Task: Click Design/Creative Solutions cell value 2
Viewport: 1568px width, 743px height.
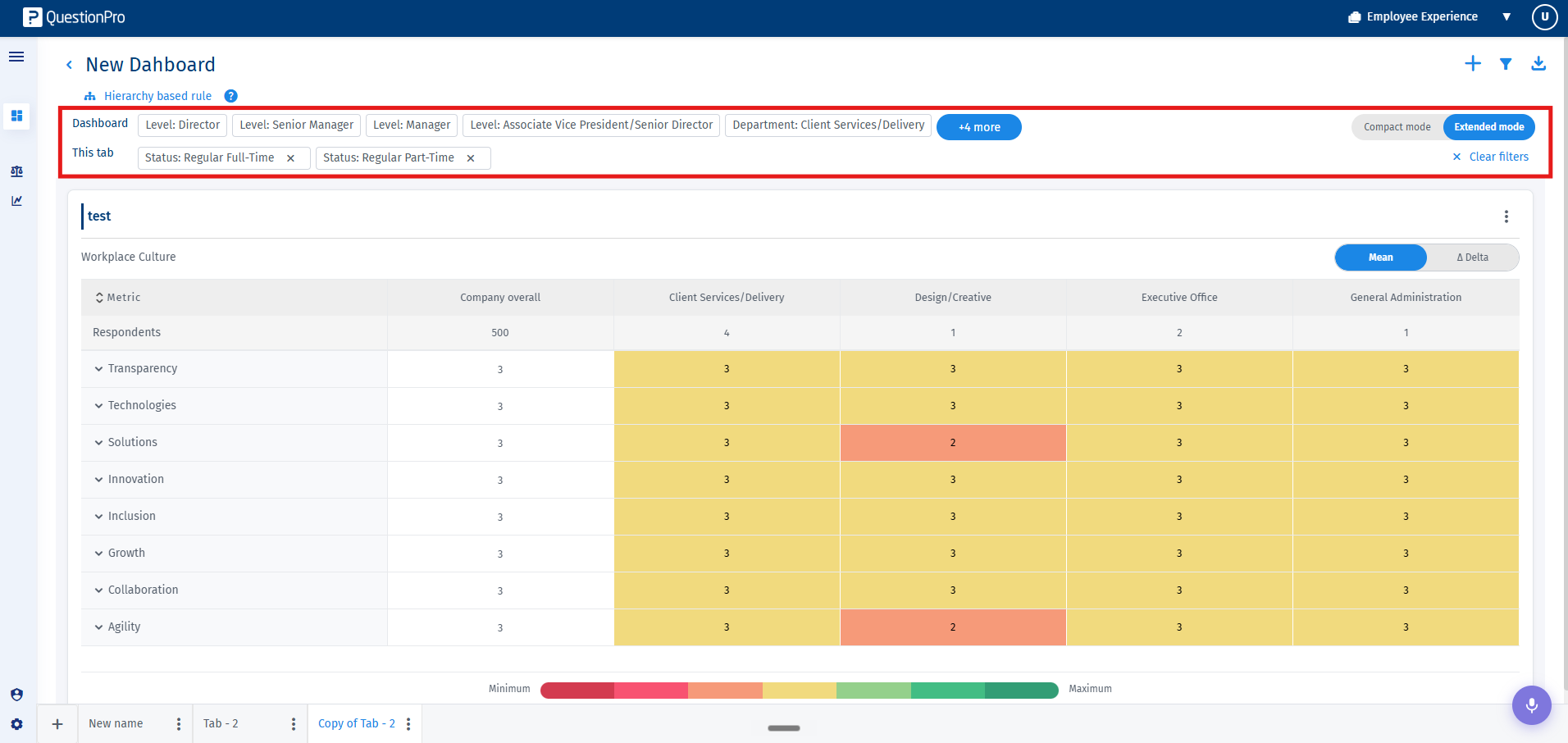Action: (953, 443)
